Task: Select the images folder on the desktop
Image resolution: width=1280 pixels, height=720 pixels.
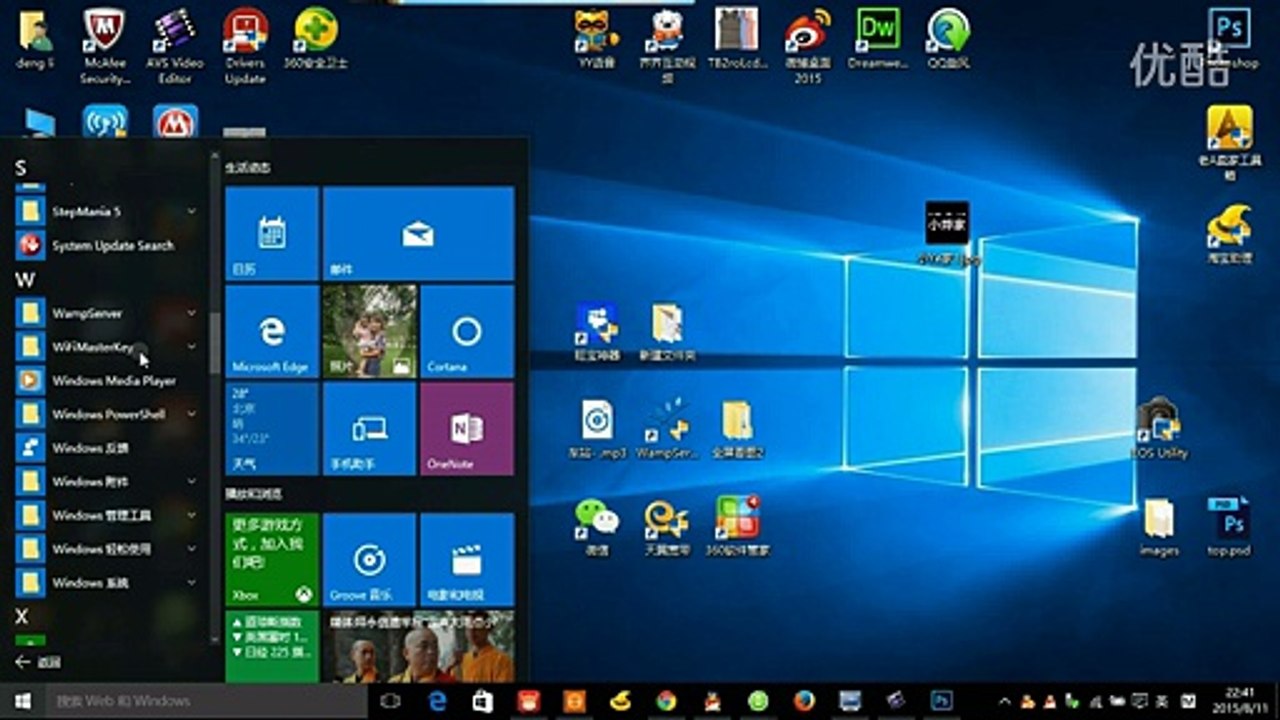Action: click(x=1158, y=526)
